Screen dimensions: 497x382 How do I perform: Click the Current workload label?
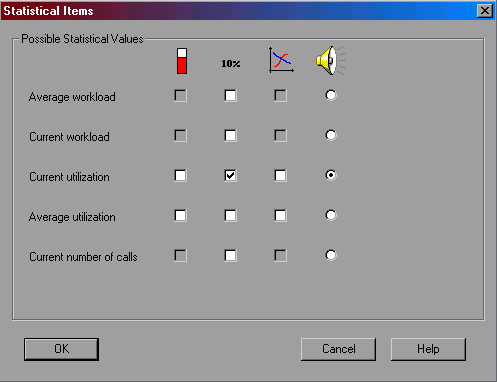69,137
